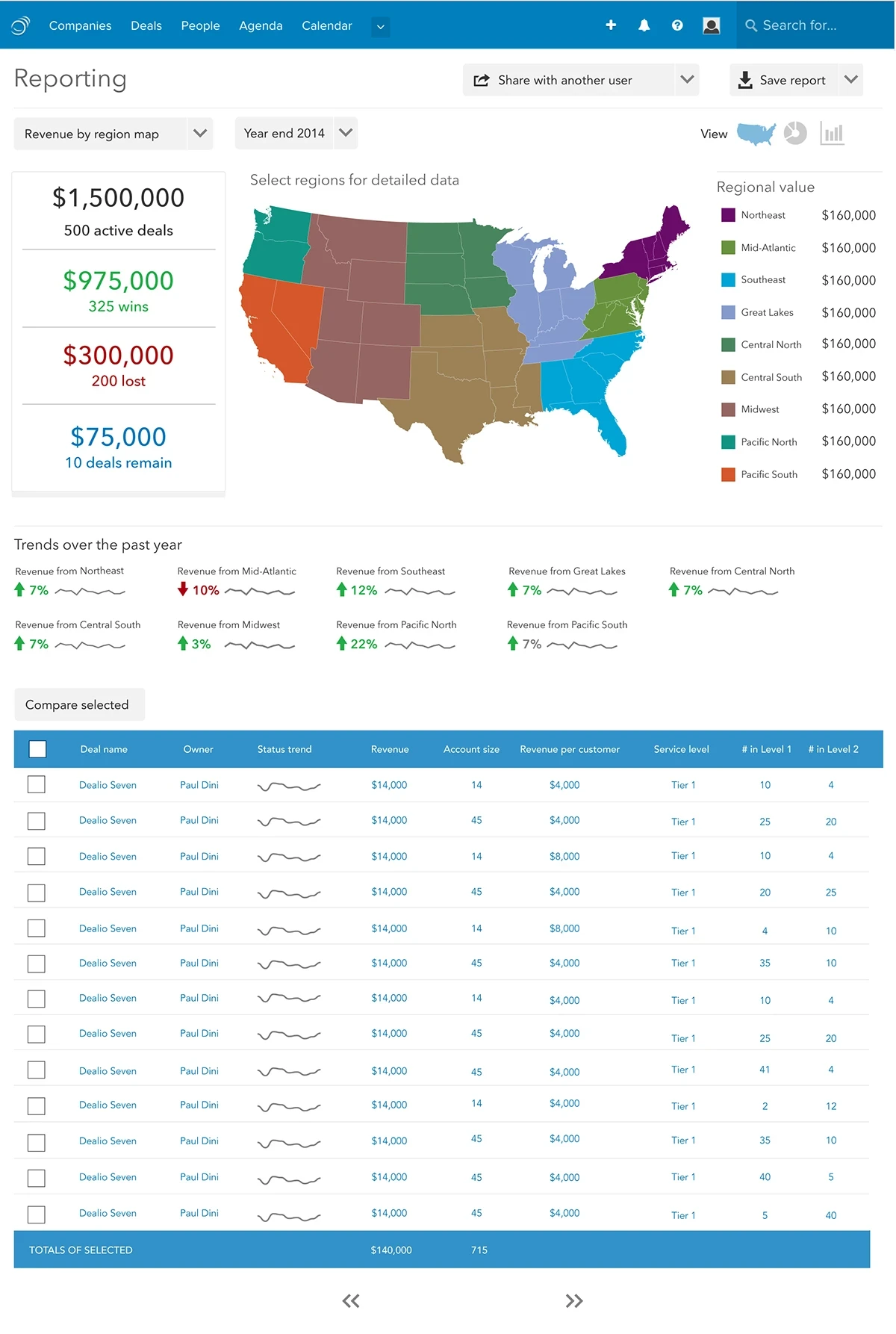The width and height of the screenshot is (896, 1334).
Task: Expand the Save report chevron
Action: coord(850,79)
